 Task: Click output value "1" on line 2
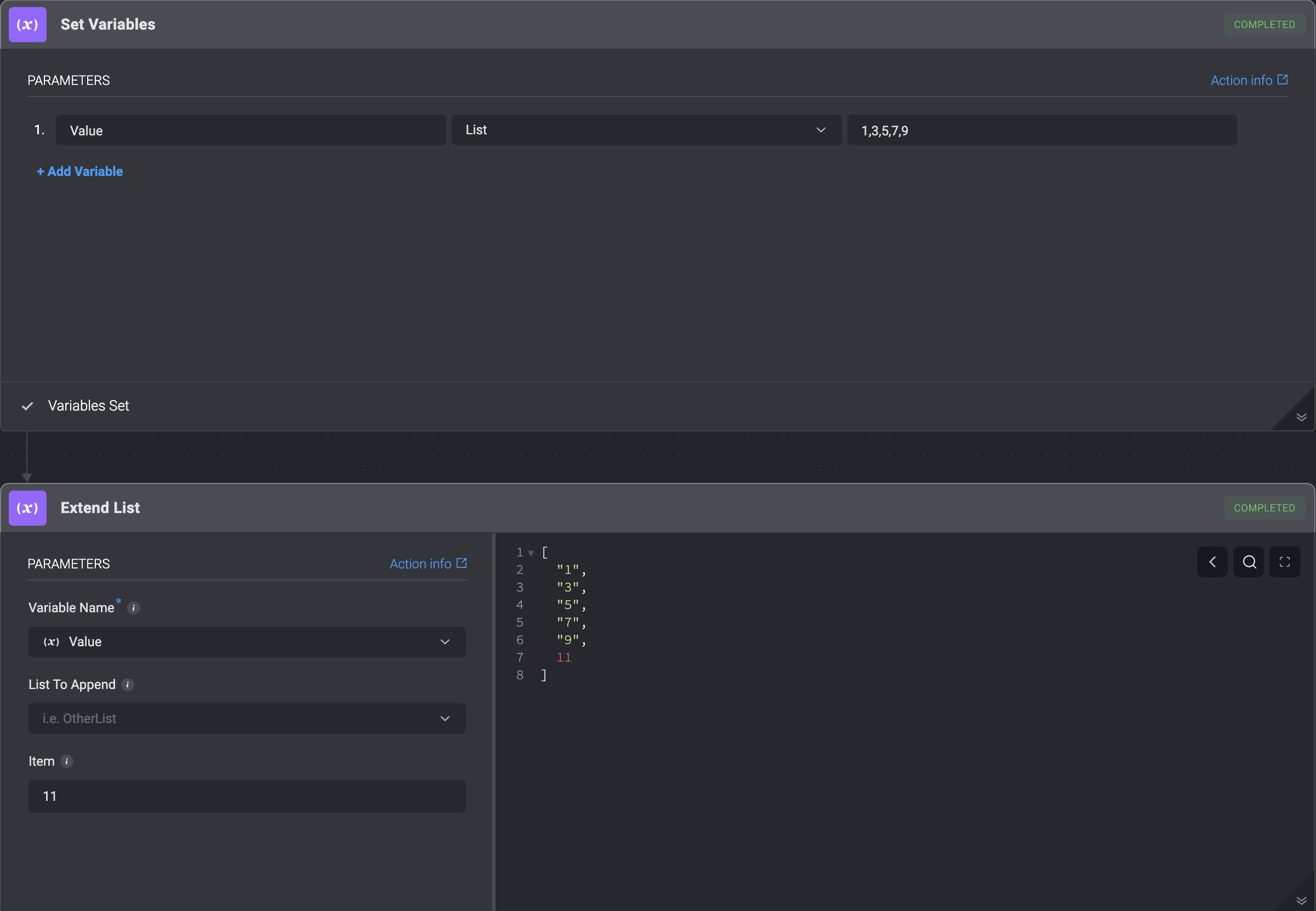point(568,570)
